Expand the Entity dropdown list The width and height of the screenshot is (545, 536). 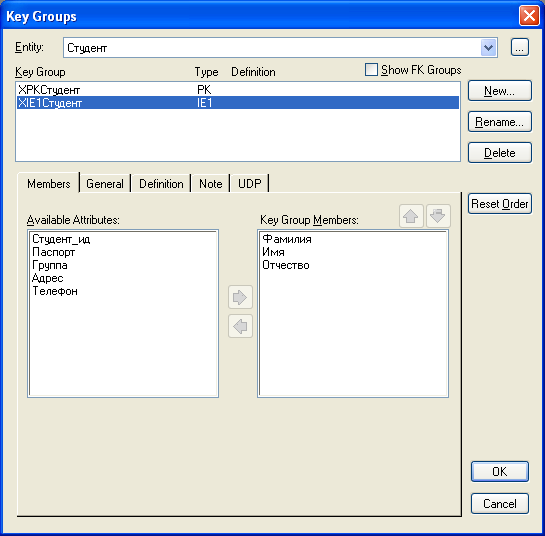pyautogui.click(x=488, y=48)
